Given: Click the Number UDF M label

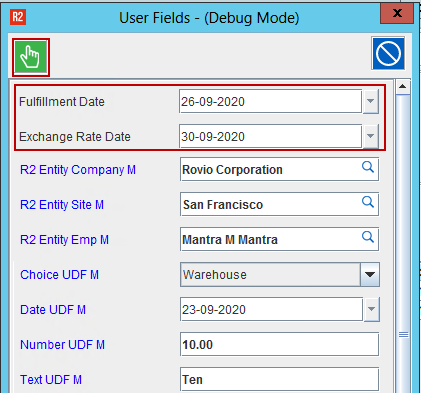Looking at the screenshot, I should [x=62, y=345].
